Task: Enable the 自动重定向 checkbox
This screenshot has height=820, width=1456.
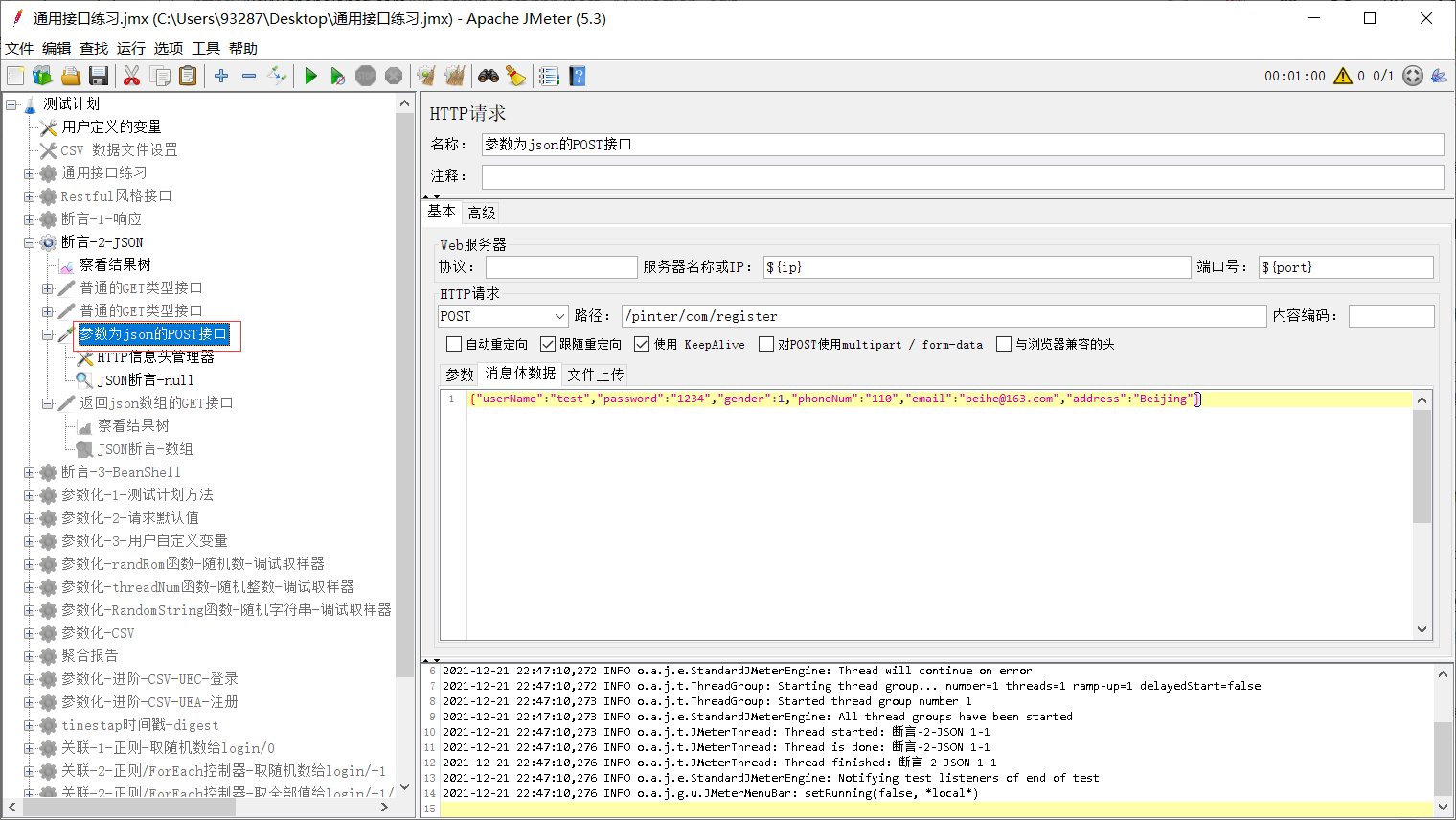Action: point(454,344)
